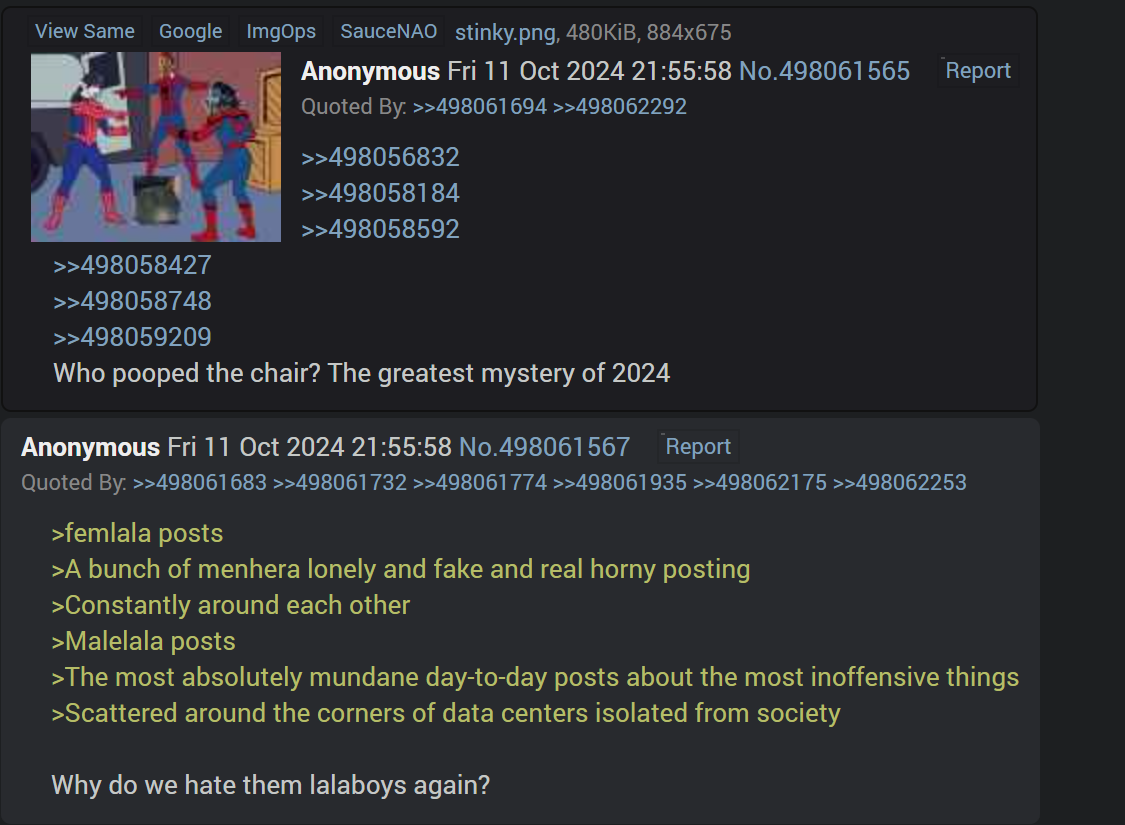The width and height of the screenshot is (1125, 825).
Task: Follow quoted-by link >>498061935
Action: [620, 483]
